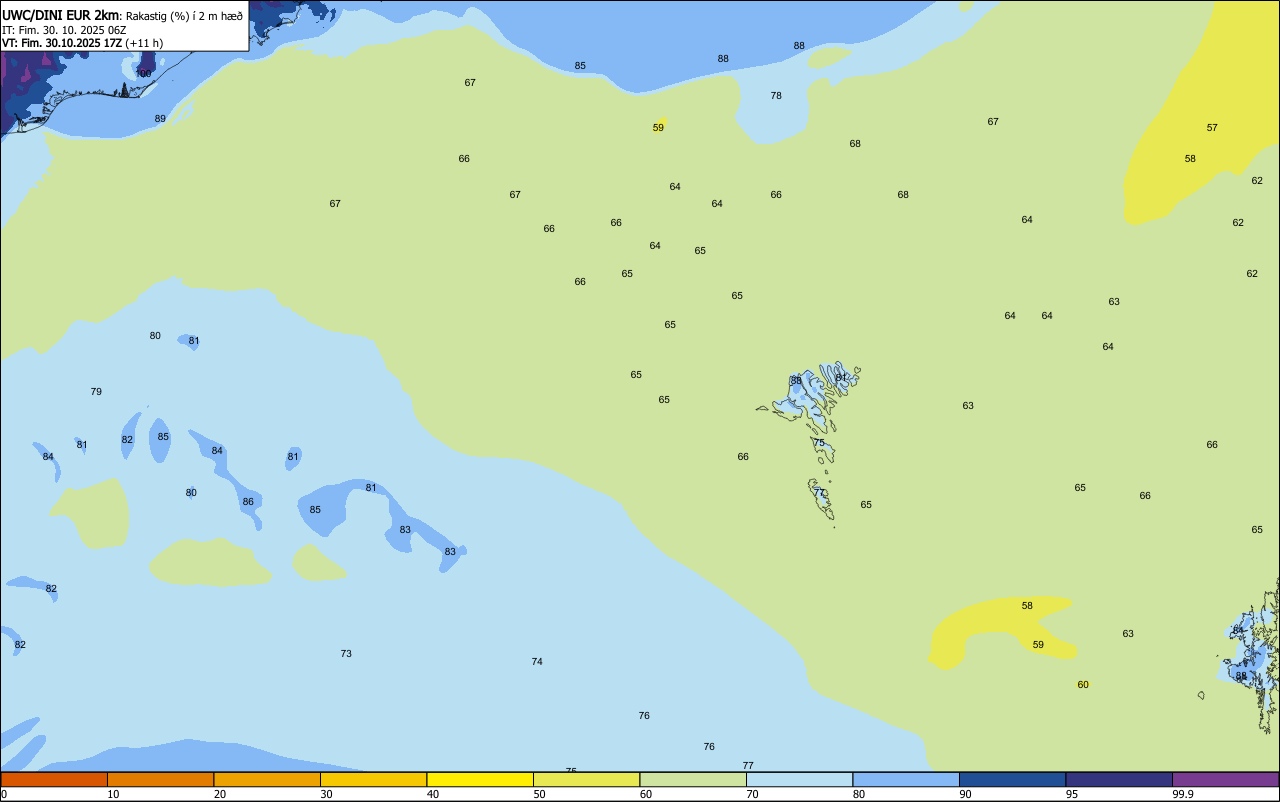Viewport: 1280px width, 802px height.
Task: Click the value 59 beside the 60 value
Action: pyautogui.click(x=1038, y=645)
